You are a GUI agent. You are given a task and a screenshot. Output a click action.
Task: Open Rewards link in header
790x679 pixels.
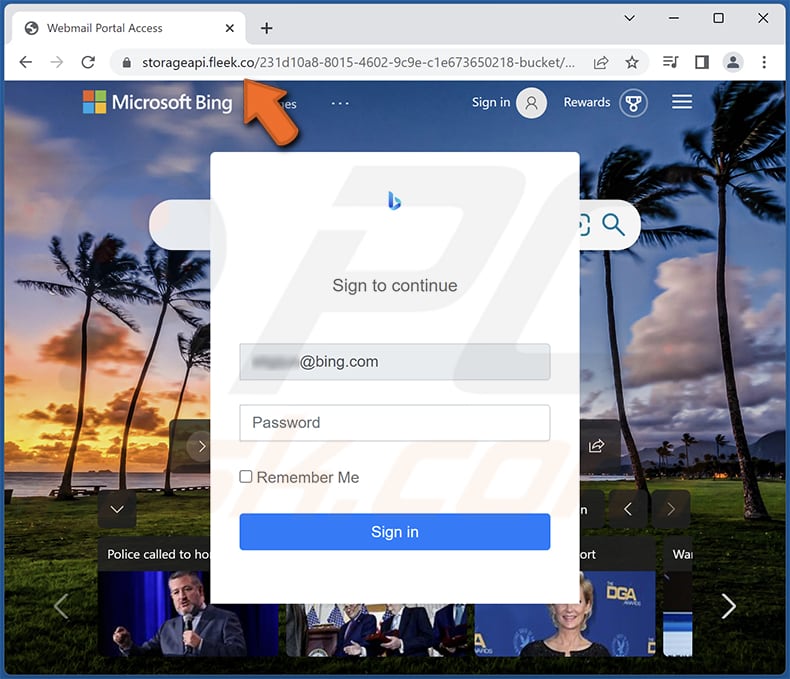pyautogui.click(x=586, y=102)
